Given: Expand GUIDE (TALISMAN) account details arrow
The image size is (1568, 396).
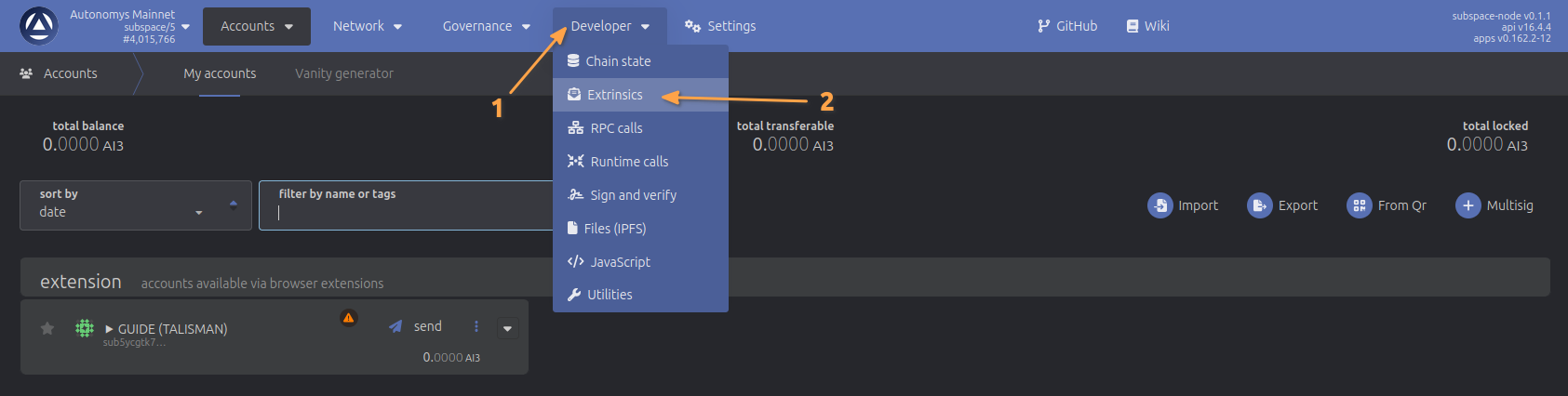Looking at the screenshot, I should point(109,329).
